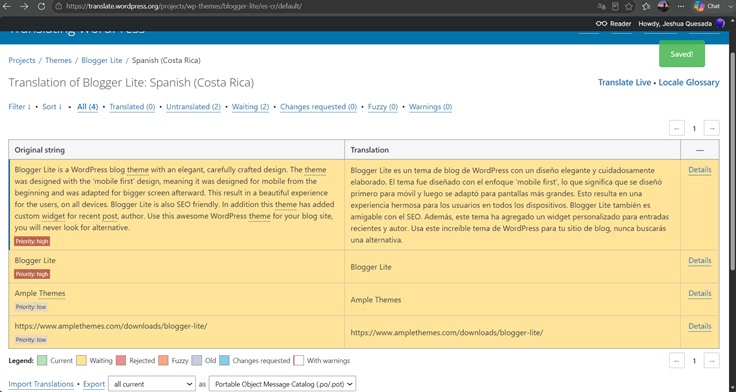The image size is (736, 392).
Task: Open Details for the amplethemes.com URL string
Action: point(699,326)
